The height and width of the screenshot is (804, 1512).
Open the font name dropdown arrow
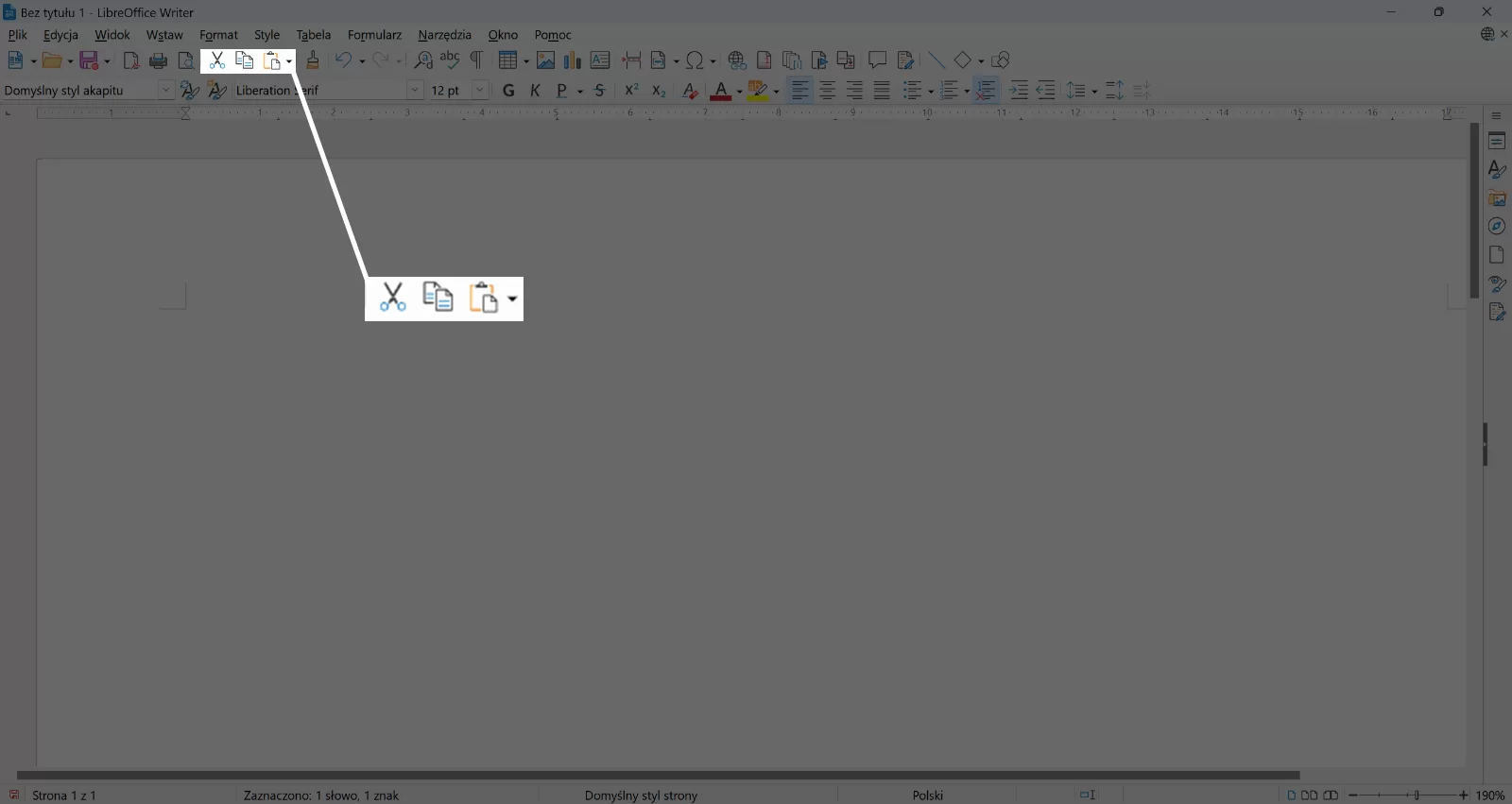click(414, 91)
